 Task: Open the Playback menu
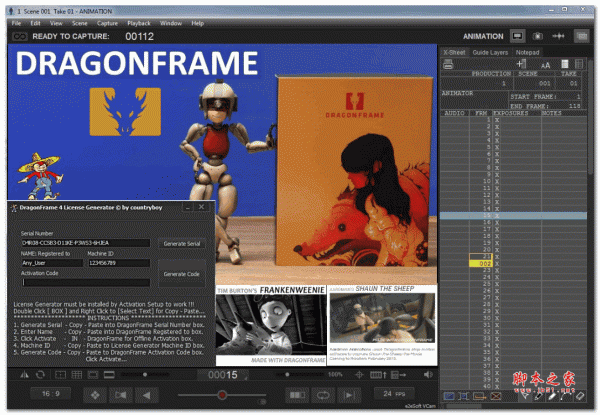click(139, 23)
